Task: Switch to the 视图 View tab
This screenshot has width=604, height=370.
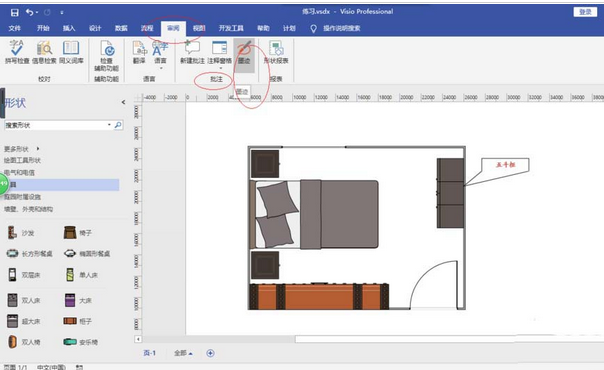Action: click(x=199, y=28)
